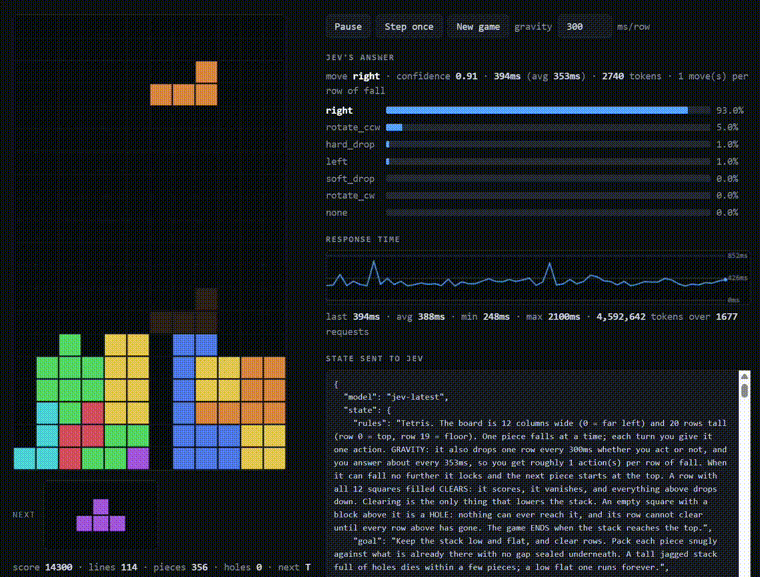Image resolution: width=760 pixels, height=577 pixels.
Task: Click the '5.0%' value
Action: pyautogui.click(x=727, y=128)
